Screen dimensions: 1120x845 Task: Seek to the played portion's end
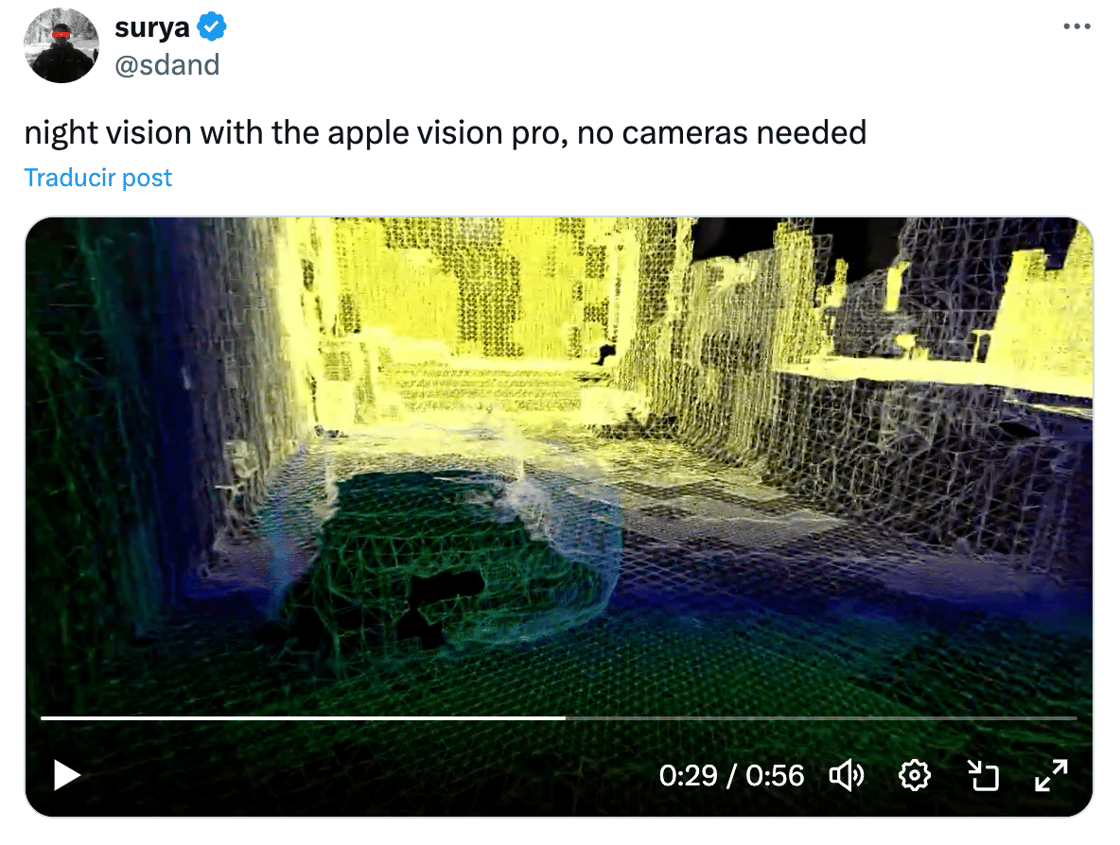pos(564,717)
